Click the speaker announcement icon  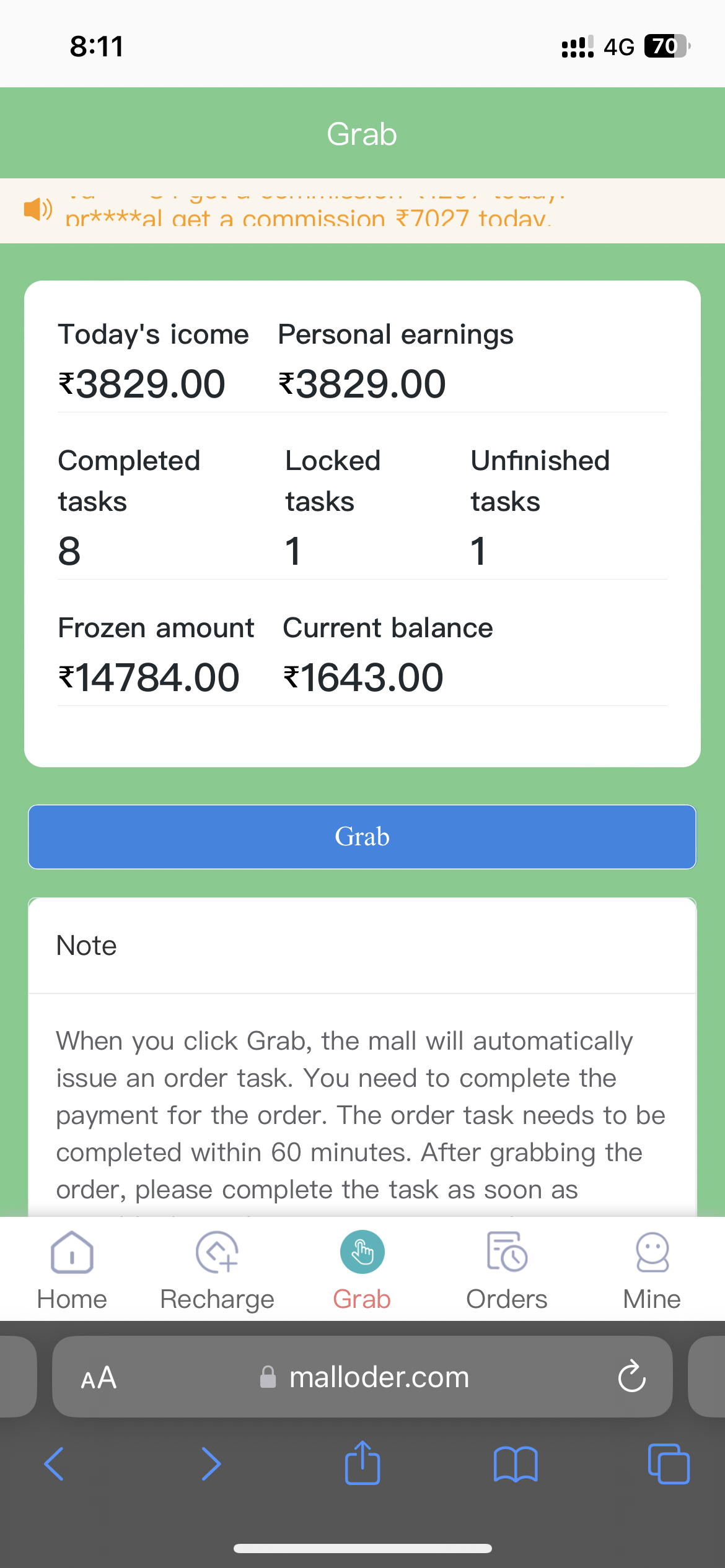(37, 209)
